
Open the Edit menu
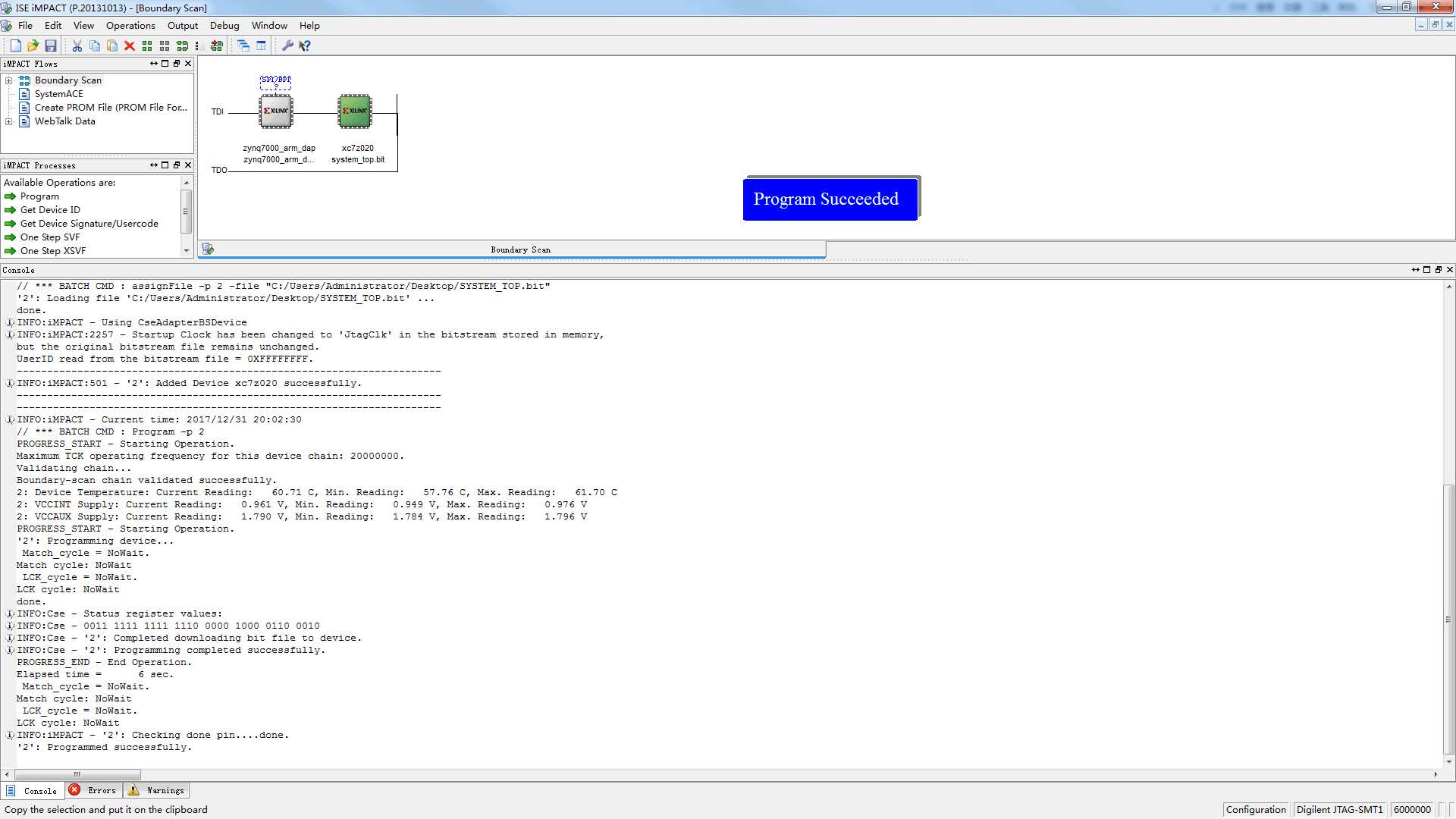click(53, 26)
